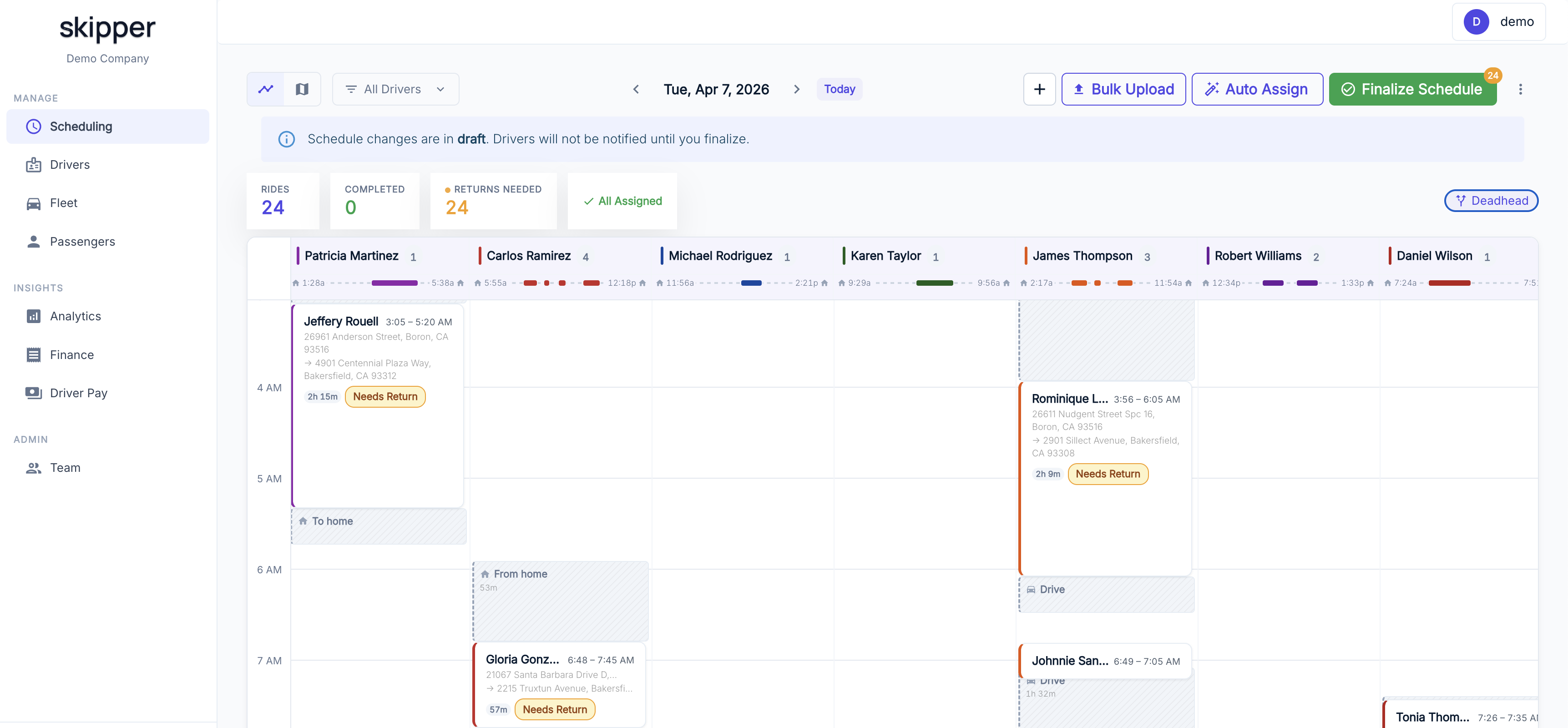Click the info icon in draft banner

pos(287,139)
